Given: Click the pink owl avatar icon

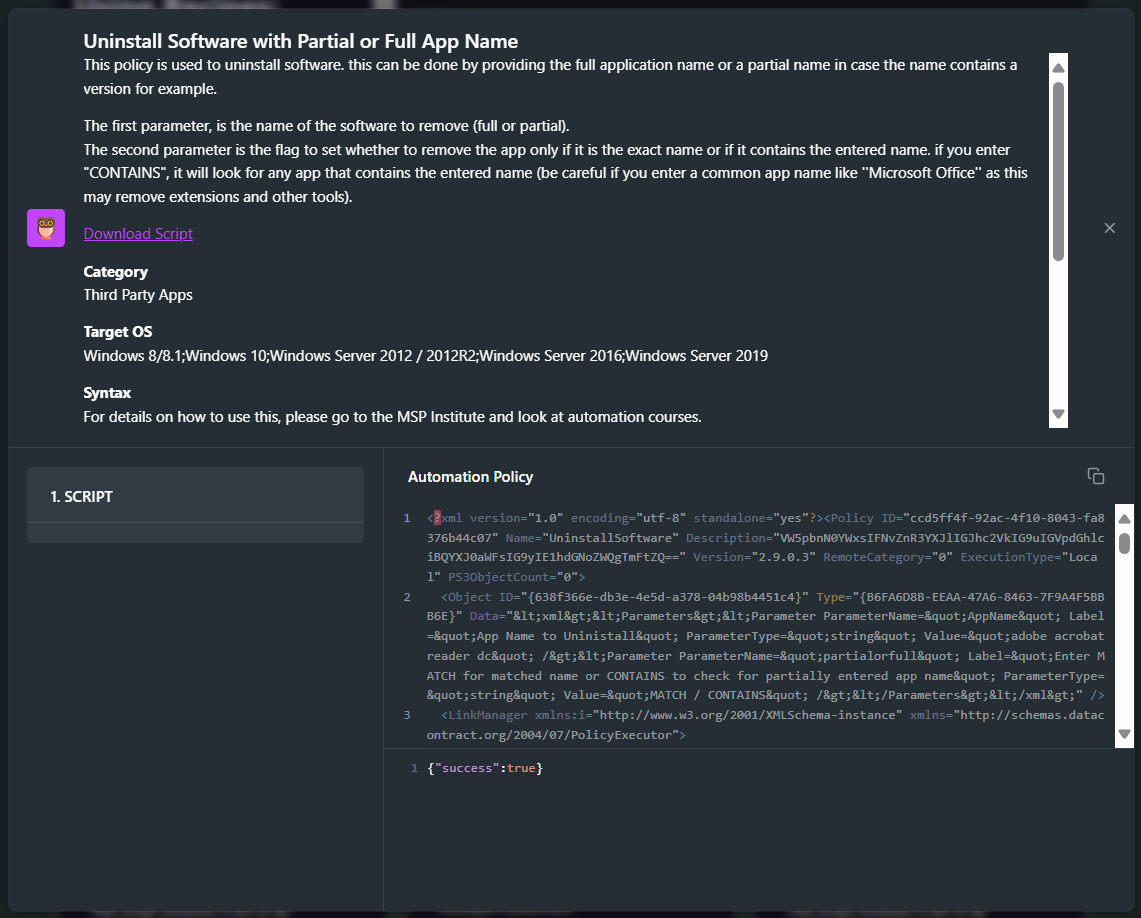Looking at the screenshot, I should [46, 228].
